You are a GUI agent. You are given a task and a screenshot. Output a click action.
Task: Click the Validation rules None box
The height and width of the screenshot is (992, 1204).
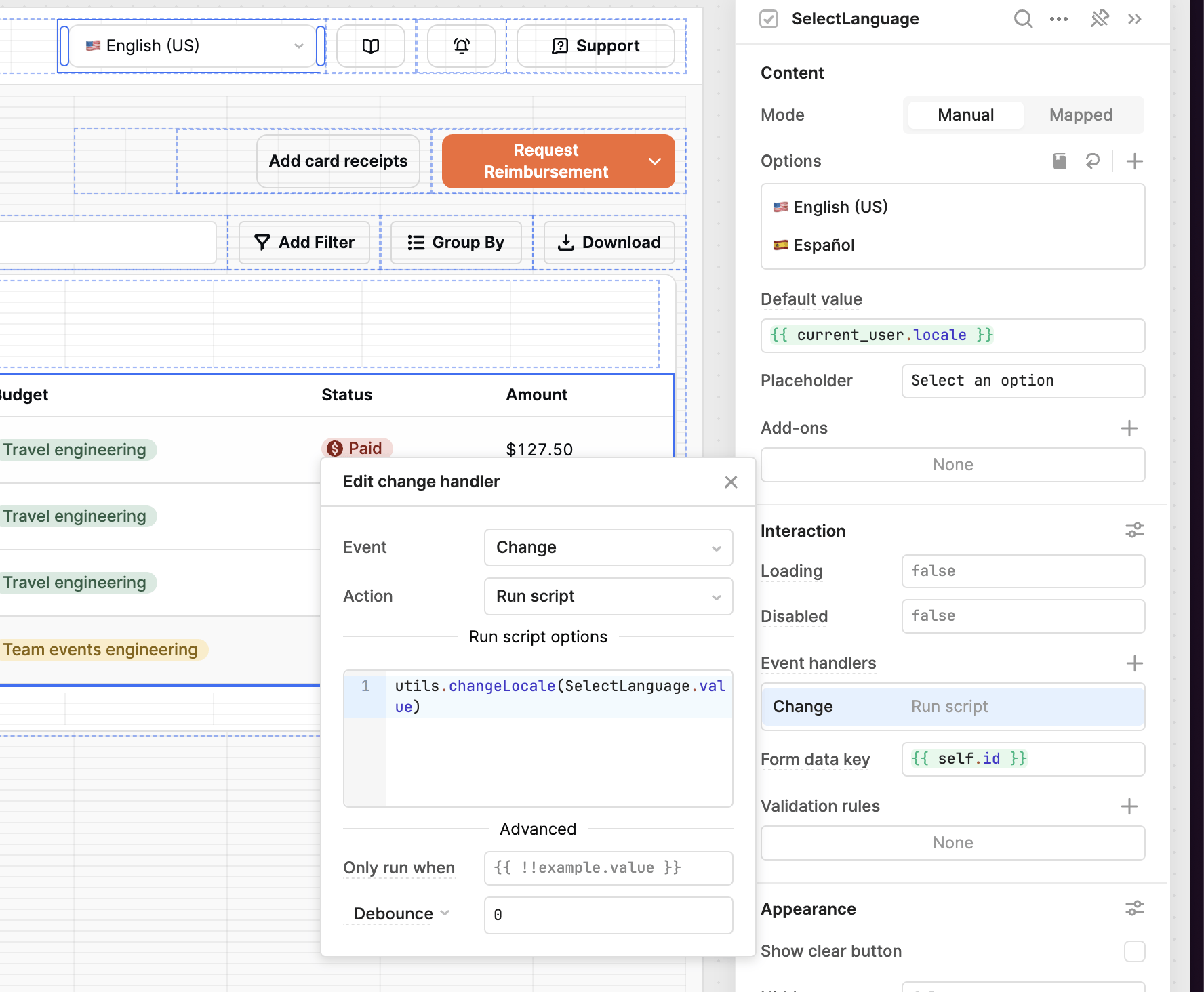tap(952, 843)
